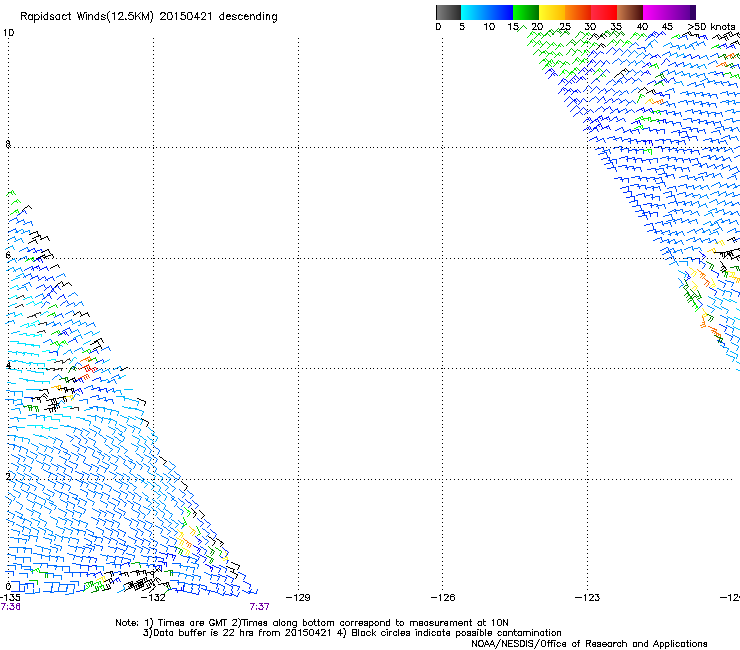Click the latitude '8' axis label
This screenshot has width=740, height=650.
8,144
